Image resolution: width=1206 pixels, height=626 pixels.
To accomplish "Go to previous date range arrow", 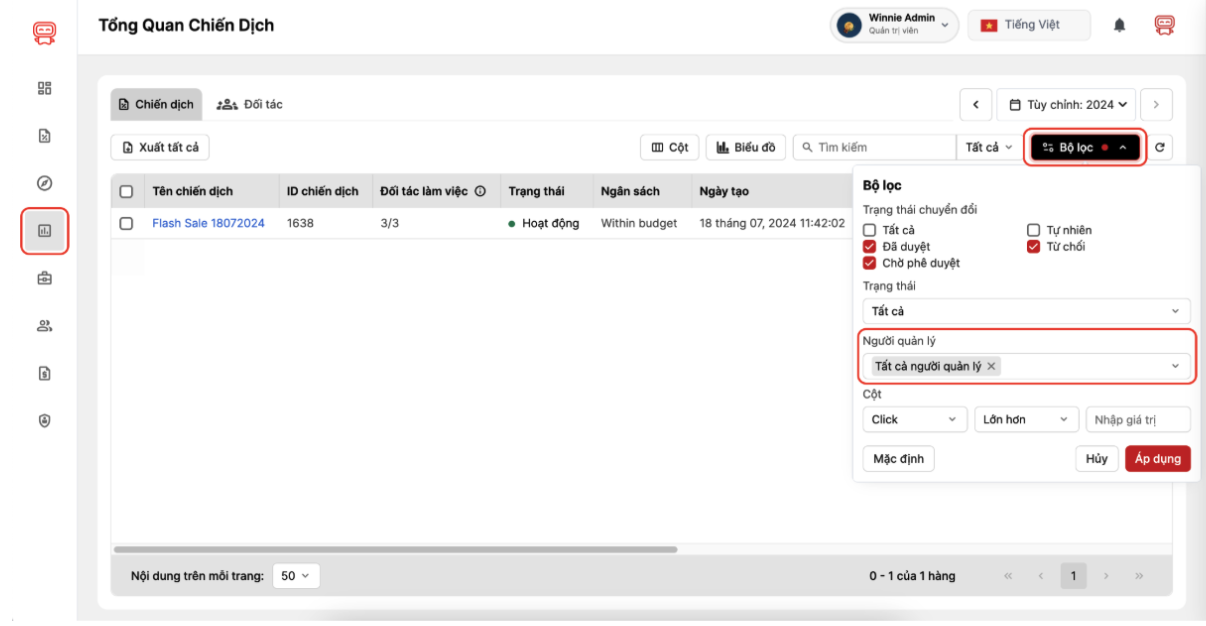I will tap(976, 104).
